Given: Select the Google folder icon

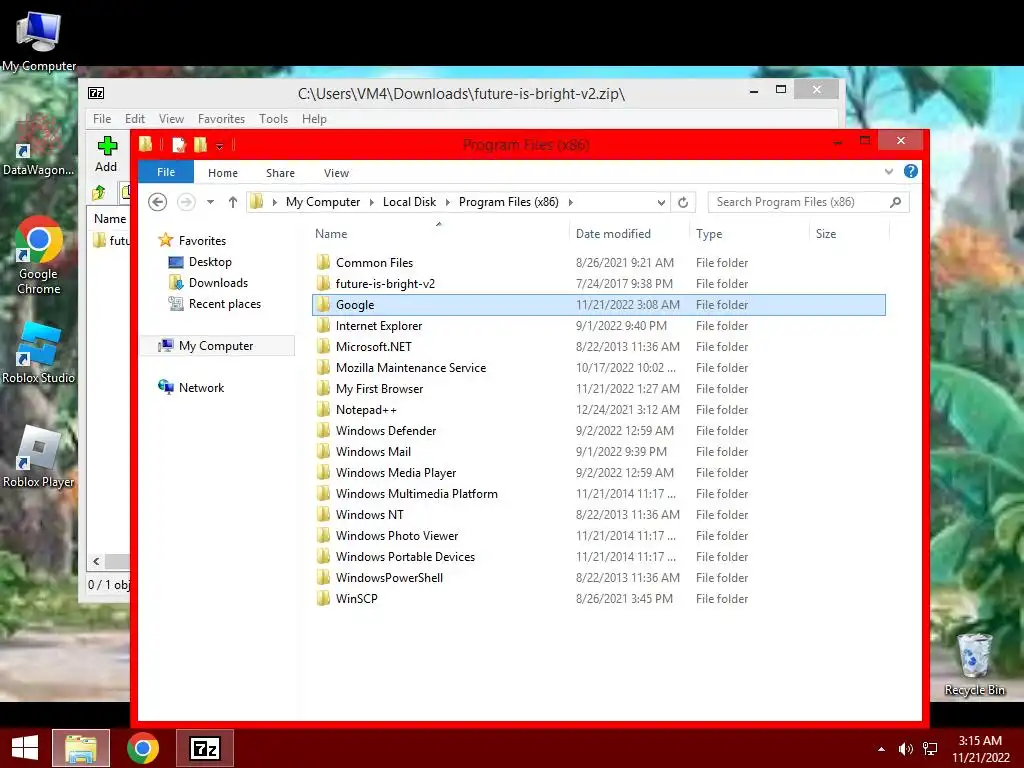Looking at the screenshot, I should pos(323,304).
